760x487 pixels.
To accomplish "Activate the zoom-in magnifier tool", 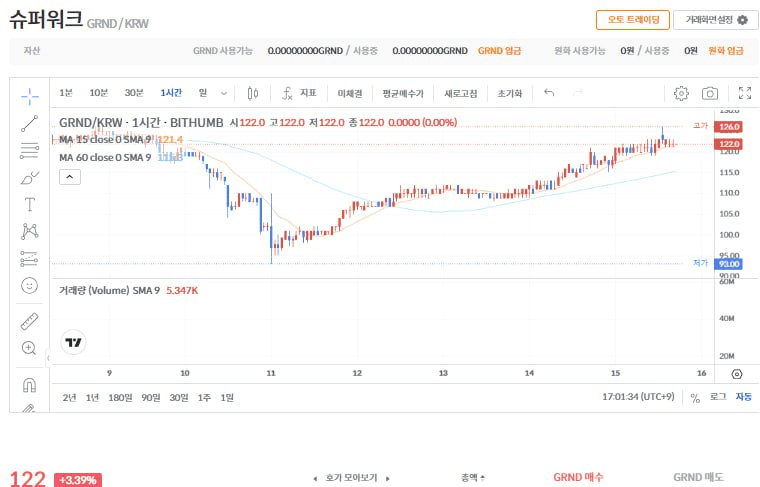I will pyautogui.click(x=29, y=348).
